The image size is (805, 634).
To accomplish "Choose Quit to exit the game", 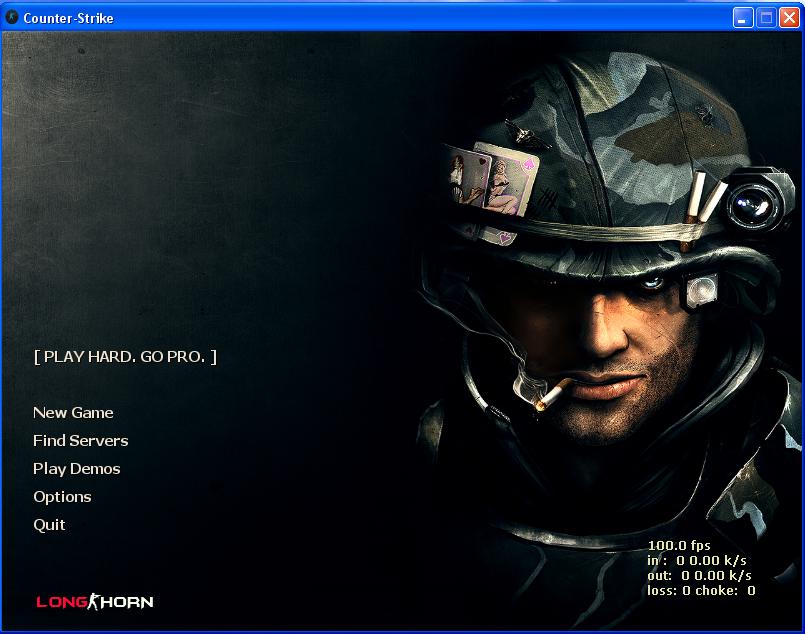I will pyautogui.click(x=49, y=525).
